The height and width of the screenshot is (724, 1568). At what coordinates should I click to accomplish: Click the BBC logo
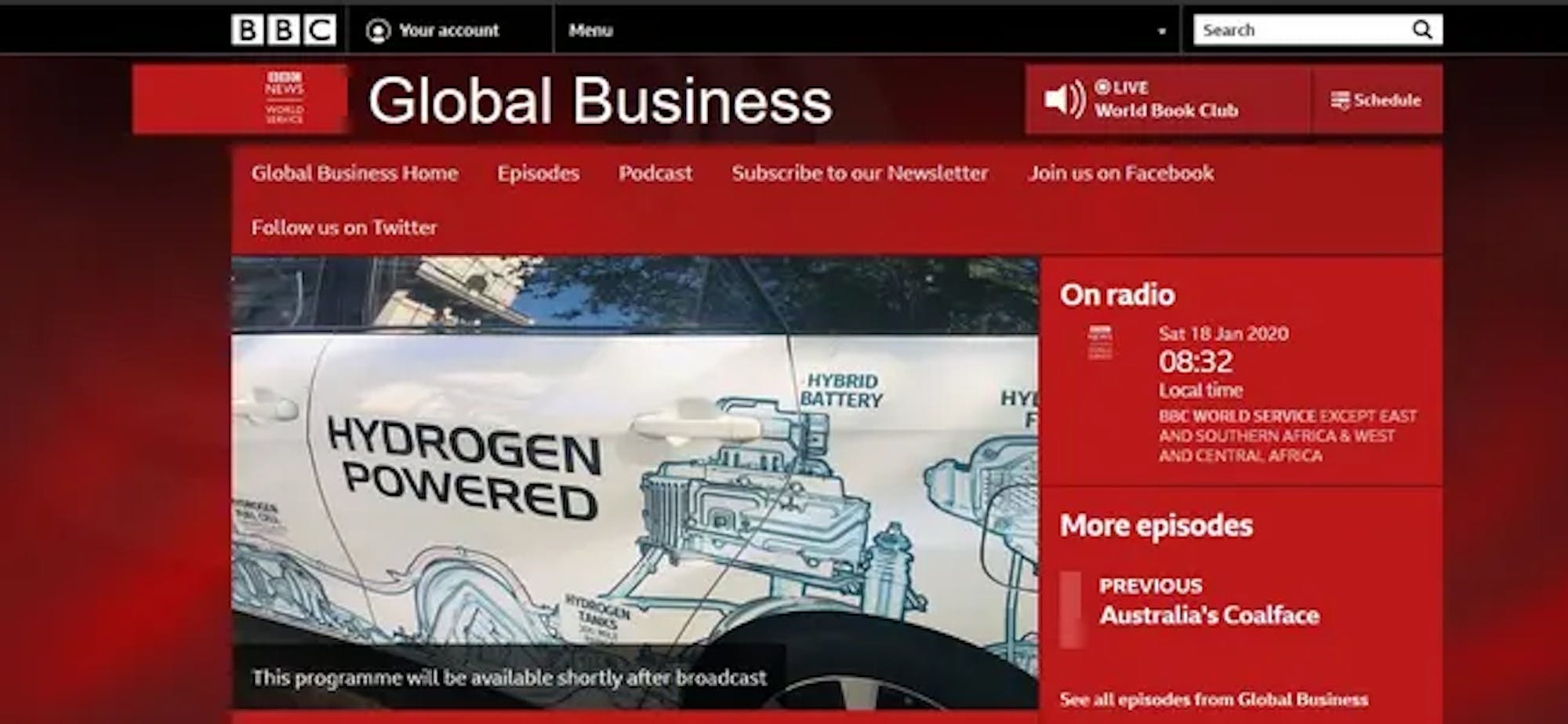click(283, 30)
